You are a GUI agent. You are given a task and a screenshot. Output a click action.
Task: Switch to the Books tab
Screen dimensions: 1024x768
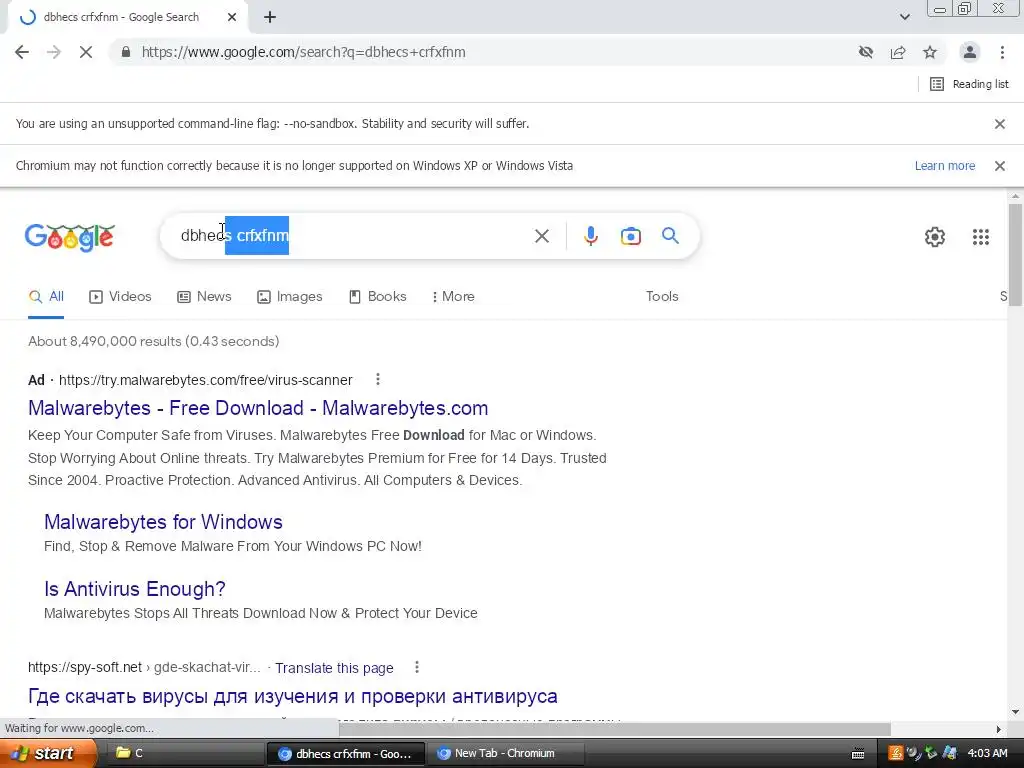point(377,296)
